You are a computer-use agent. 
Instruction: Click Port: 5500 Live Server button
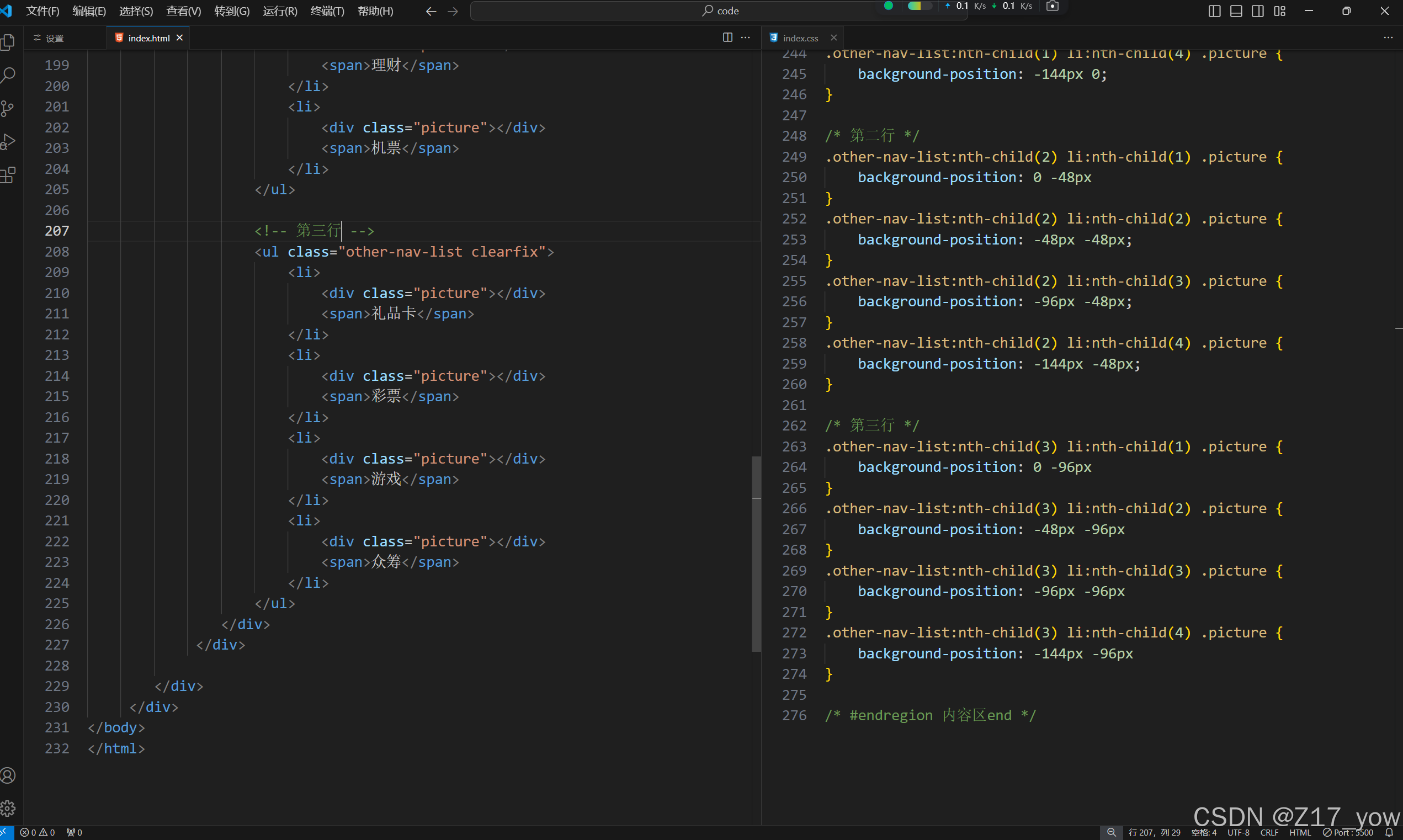click(x=1348, y=833)
